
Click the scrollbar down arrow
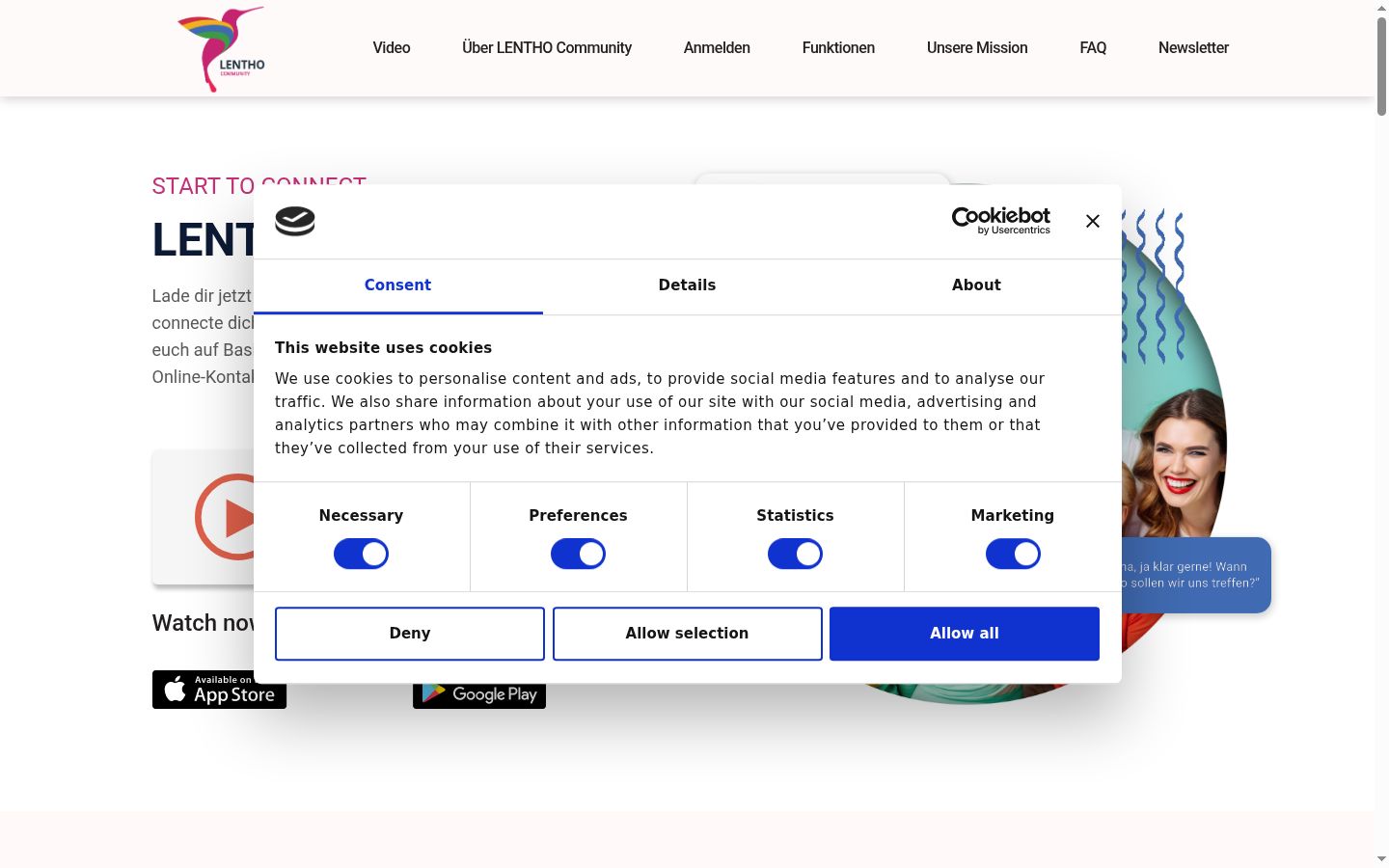pos(1381,857)
